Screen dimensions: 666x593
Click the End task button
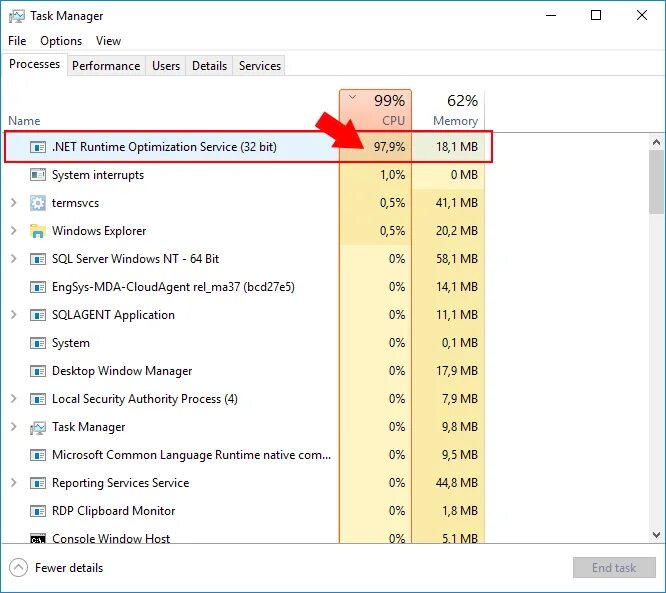(x=614, y=568)
